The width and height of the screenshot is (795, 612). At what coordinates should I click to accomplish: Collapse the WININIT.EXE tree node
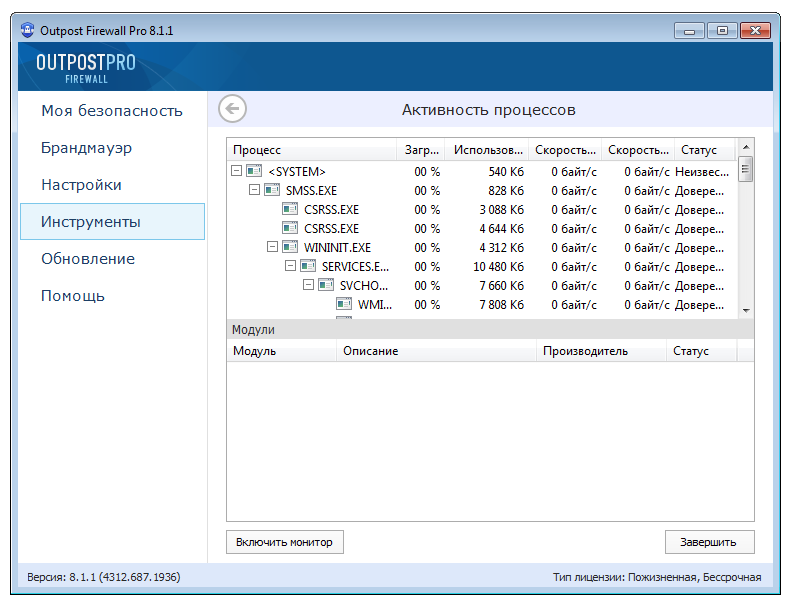pos(272,247)
